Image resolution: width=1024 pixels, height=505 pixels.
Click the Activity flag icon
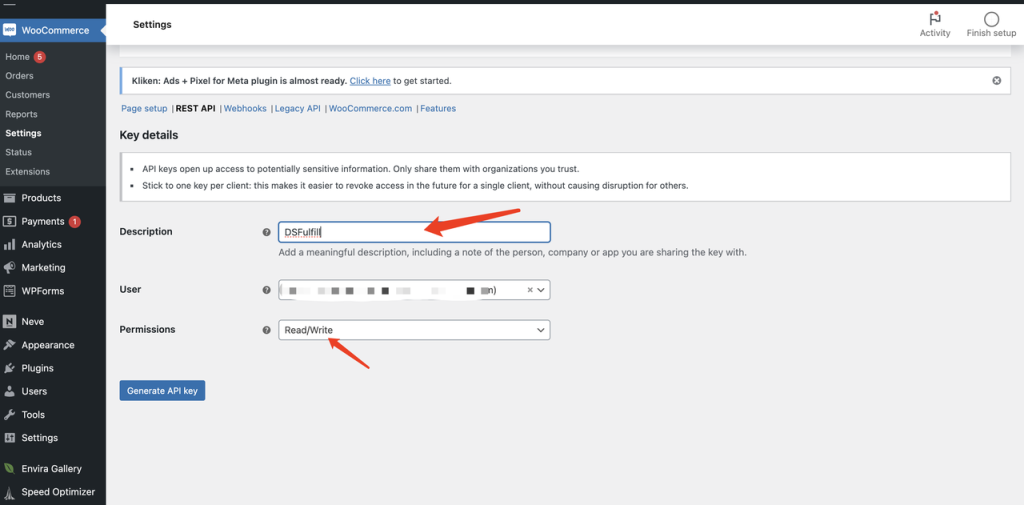(935, 19)
